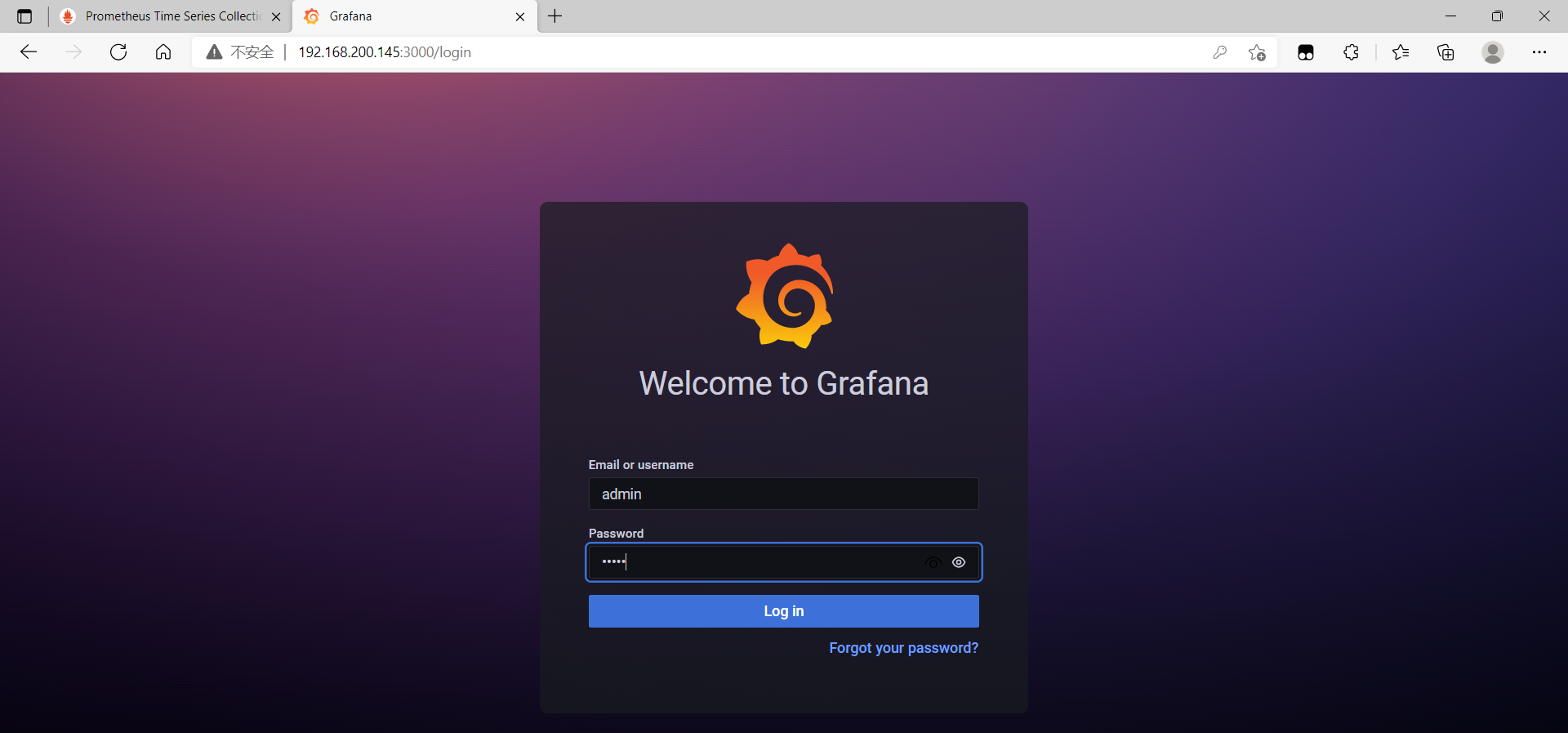Focus the Email or username field

point(784,494)
